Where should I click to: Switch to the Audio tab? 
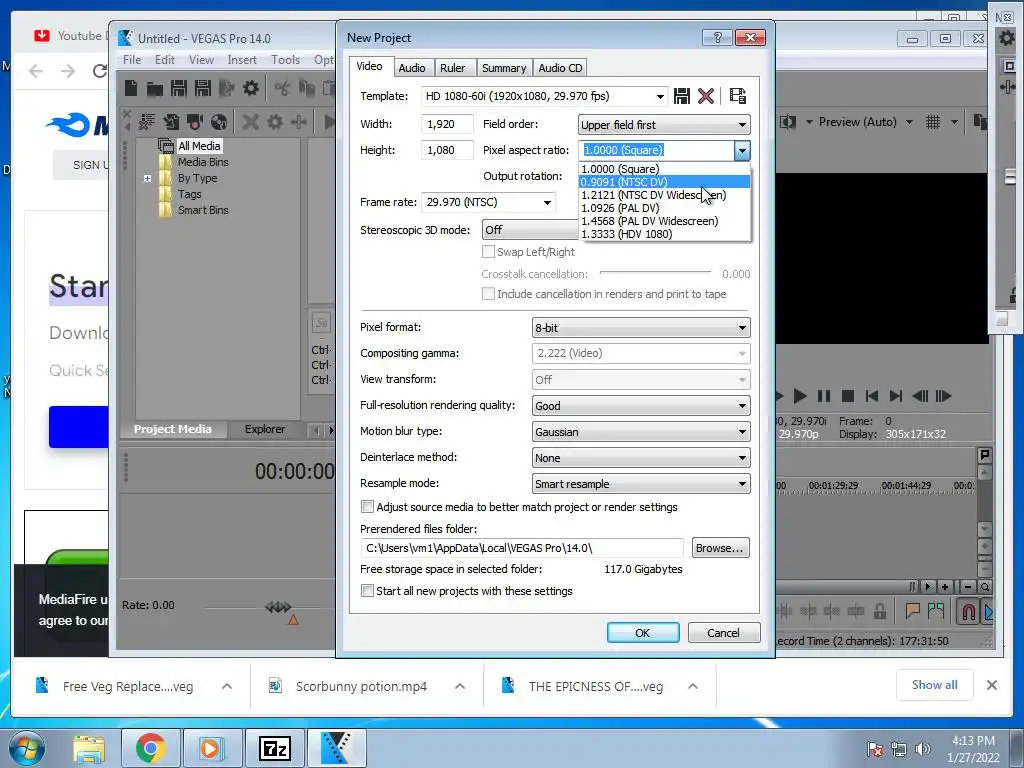[x=411, y=68]
